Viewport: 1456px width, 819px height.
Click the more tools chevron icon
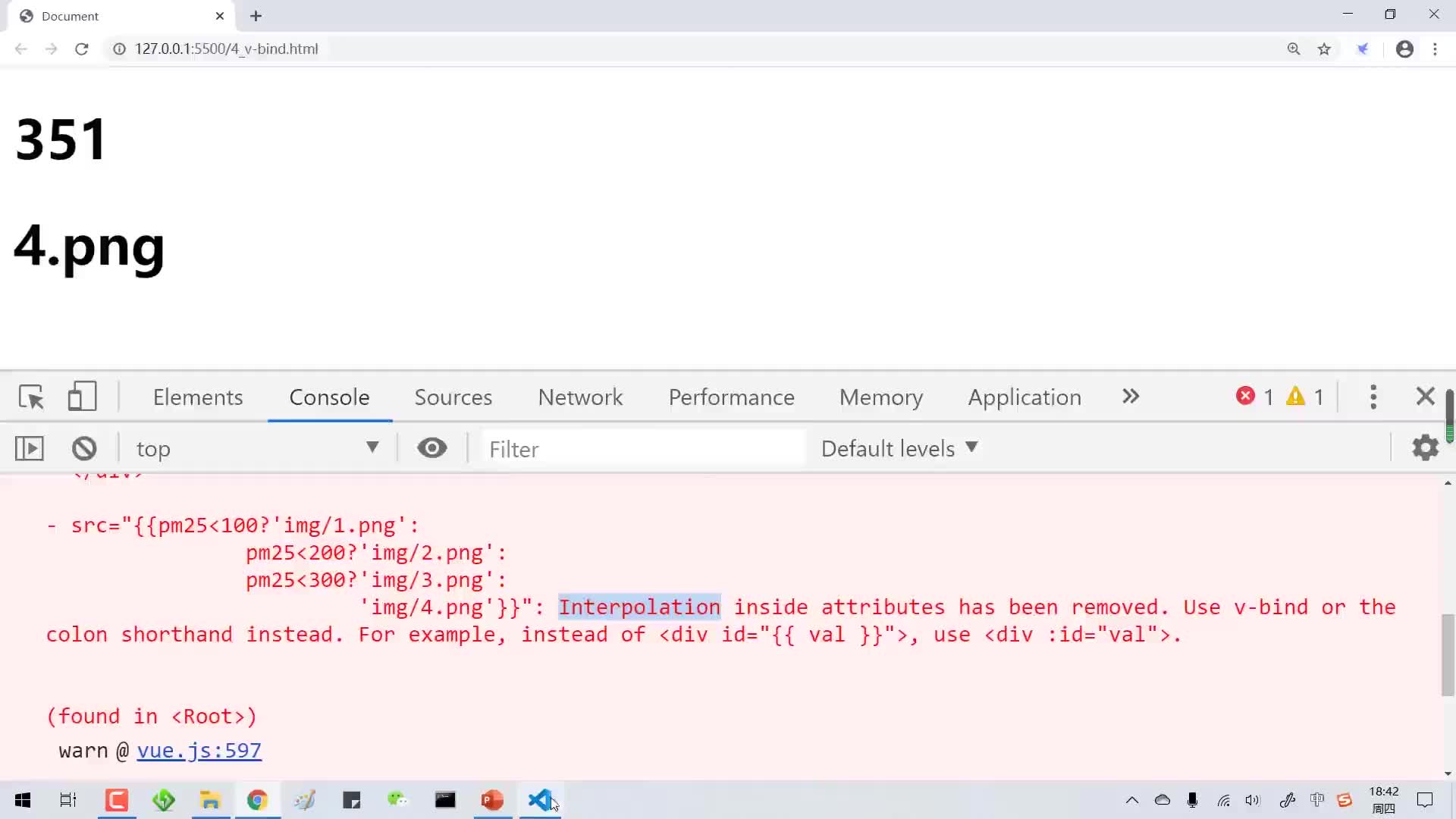pyautogui.click(x=1132, y=397)
